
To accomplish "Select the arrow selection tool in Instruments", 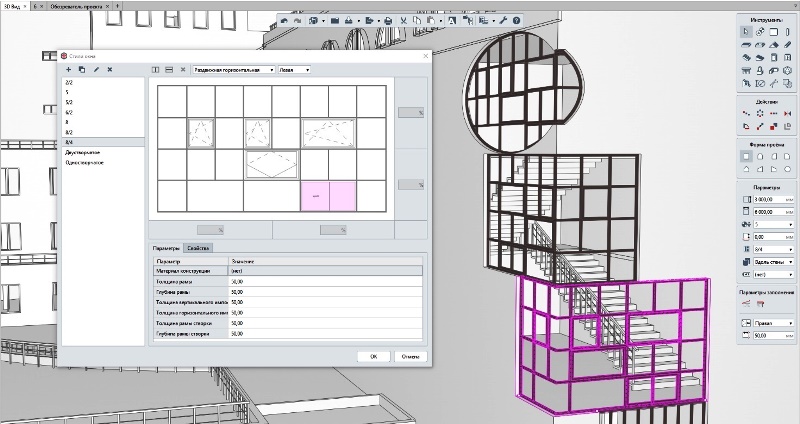I will click(746, 31).
